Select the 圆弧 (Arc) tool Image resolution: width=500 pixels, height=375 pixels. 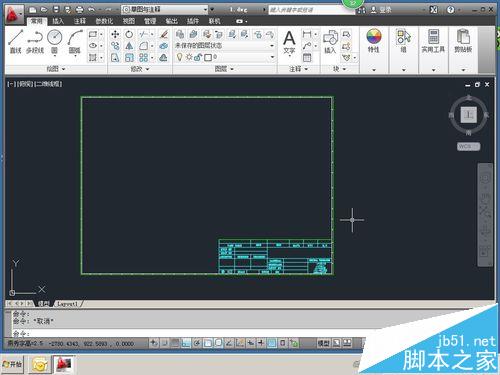[x=75, y=41]
